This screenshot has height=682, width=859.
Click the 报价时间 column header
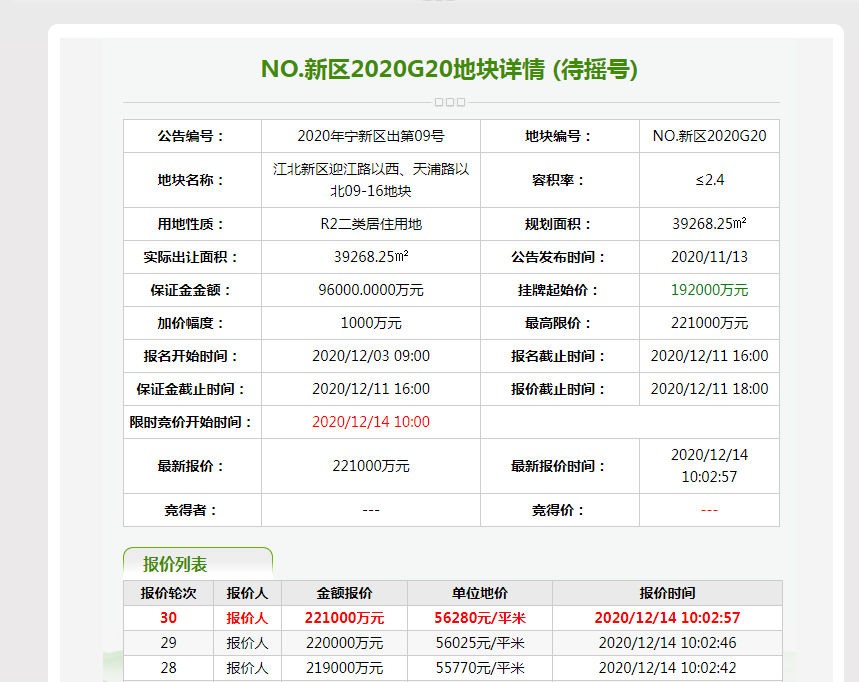[667, 593]
